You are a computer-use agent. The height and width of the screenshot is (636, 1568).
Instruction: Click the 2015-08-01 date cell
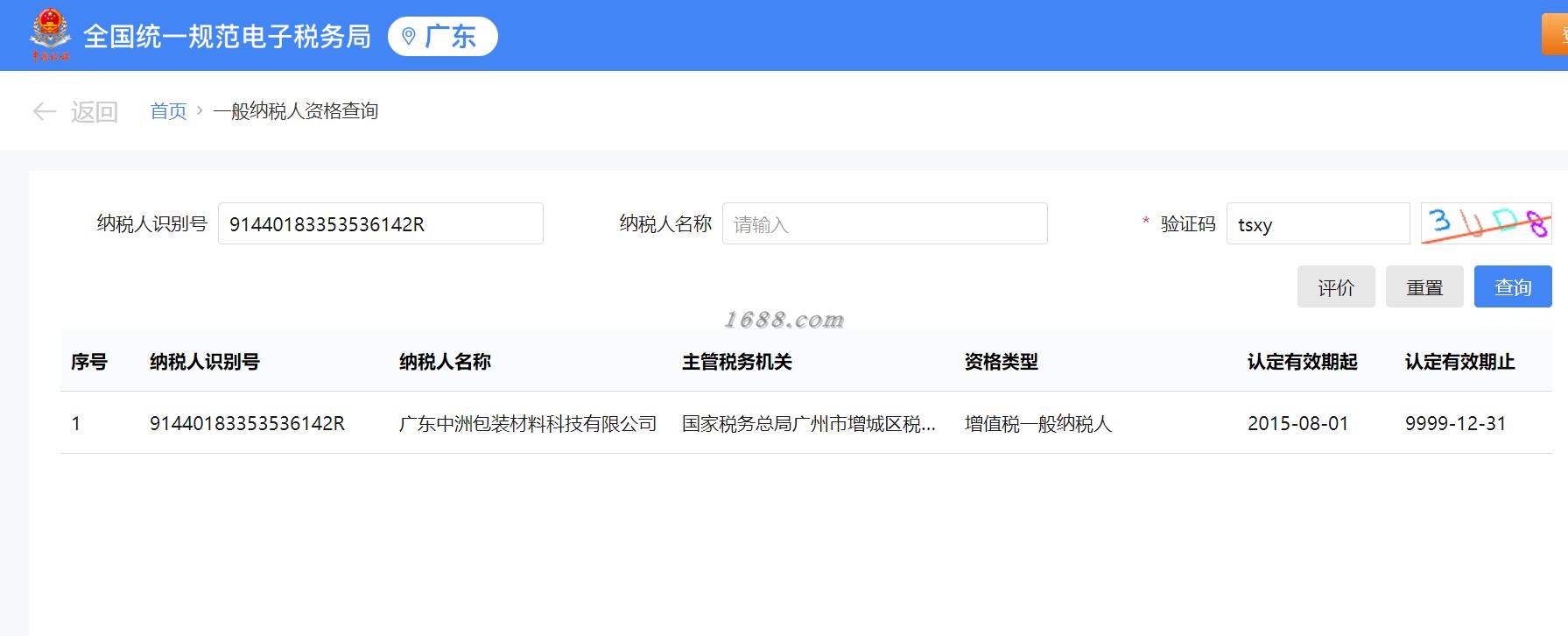click(1297, 423)
